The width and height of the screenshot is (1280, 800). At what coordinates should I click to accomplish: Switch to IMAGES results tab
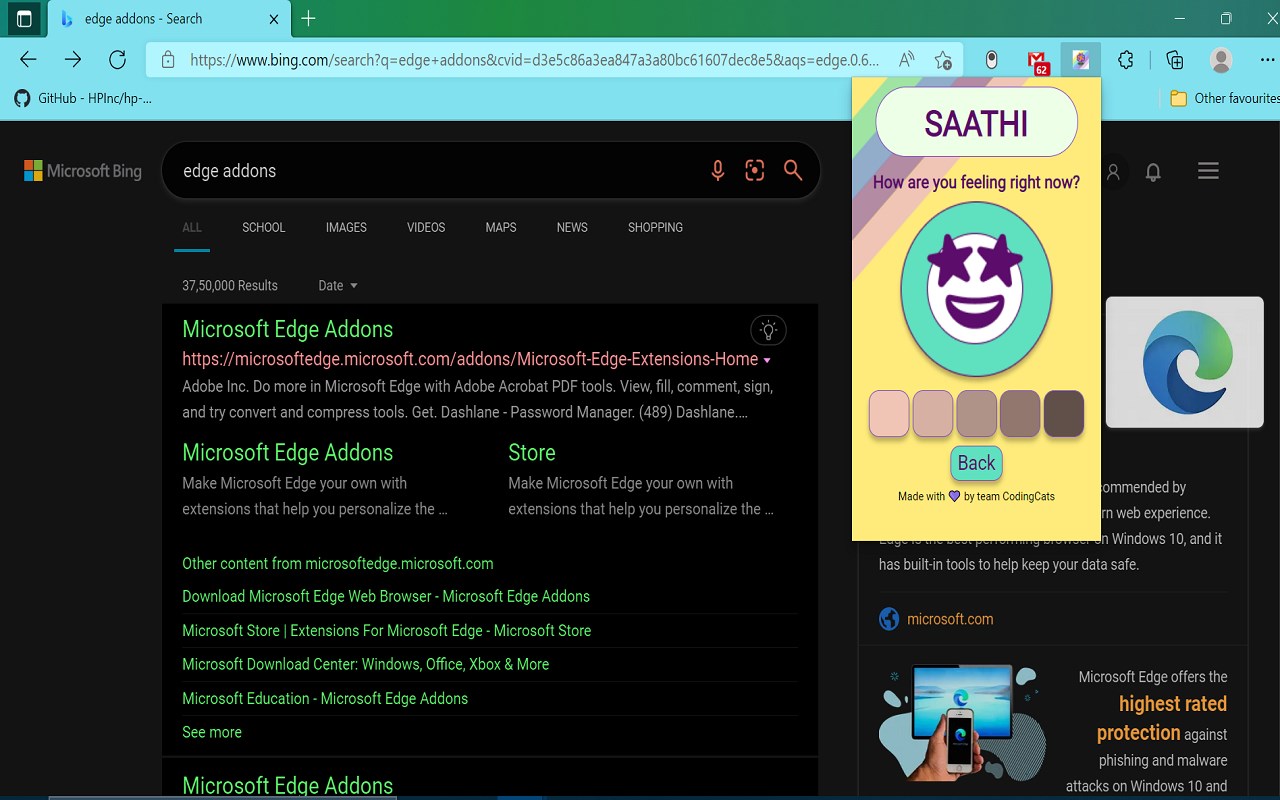click(346, 228)
